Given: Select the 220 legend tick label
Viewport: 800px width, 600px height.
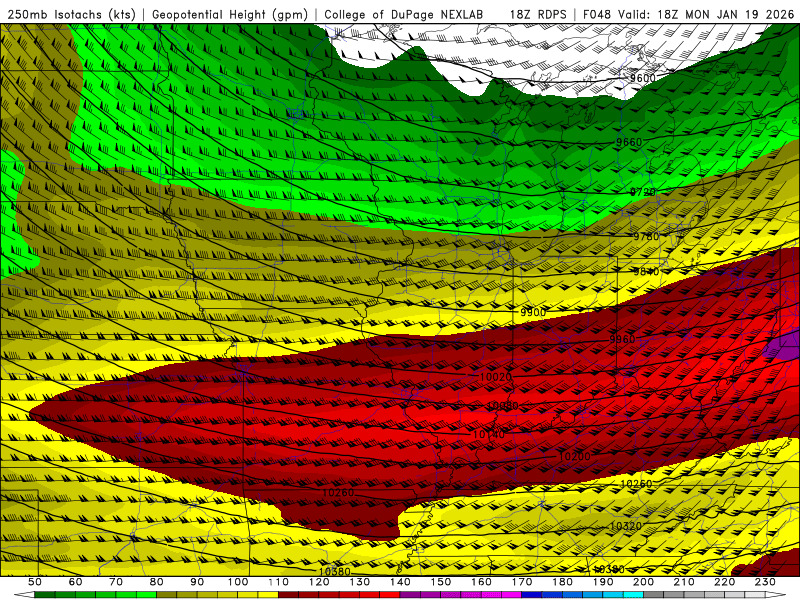Looking at the screenshot, I should tap(724, 582).
